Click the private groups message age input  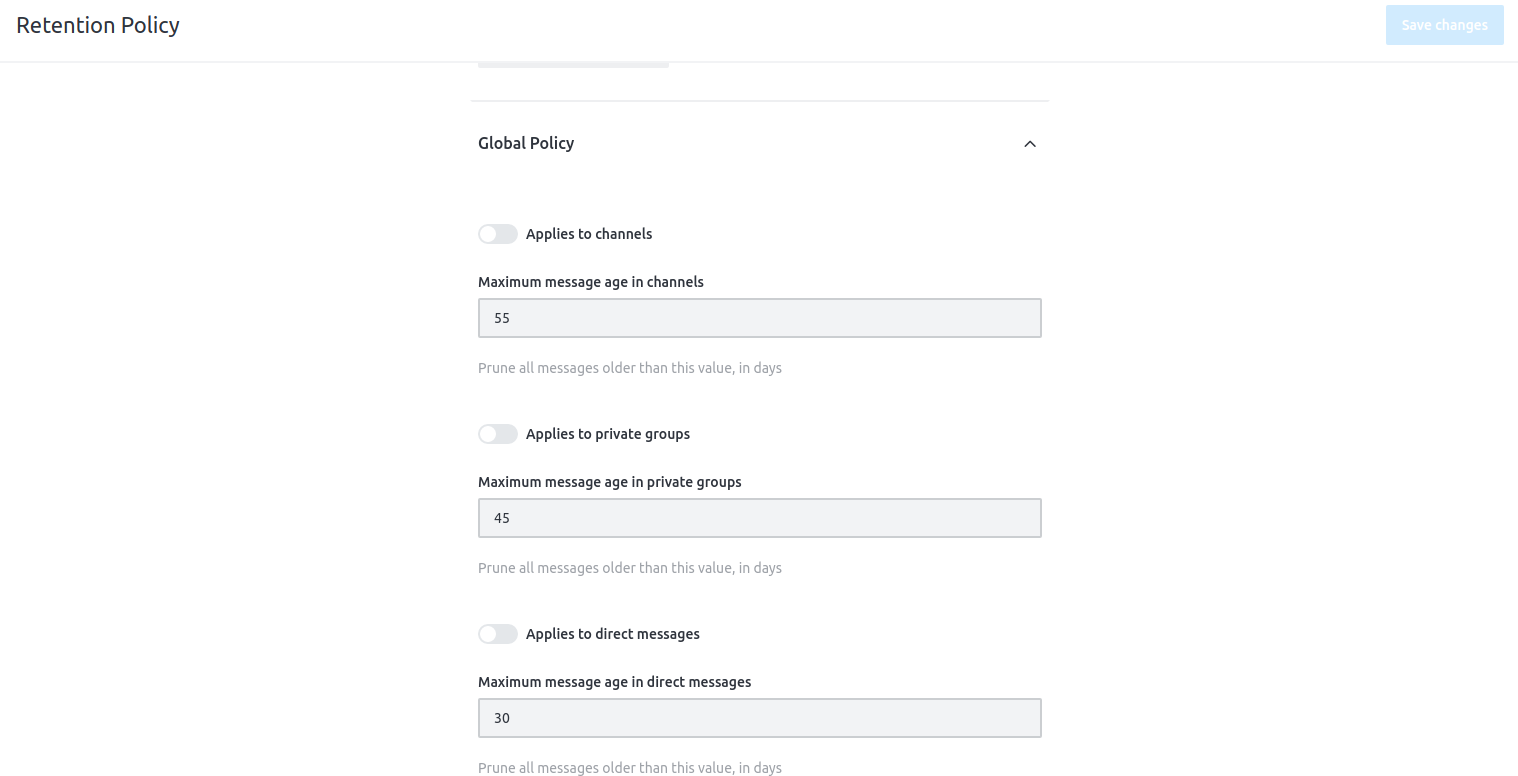pyautogui.click(x=760, y=518)
